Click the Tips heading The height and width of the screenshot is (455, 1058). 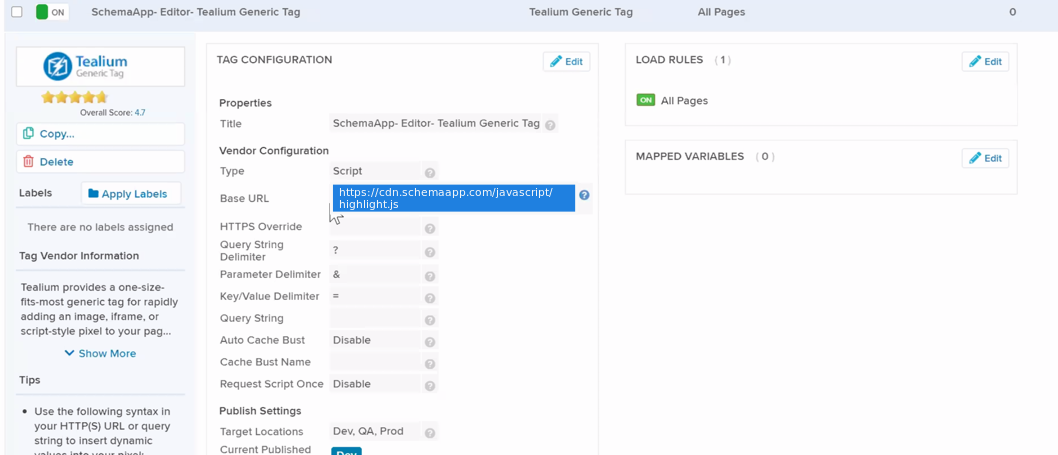[30, 380]
